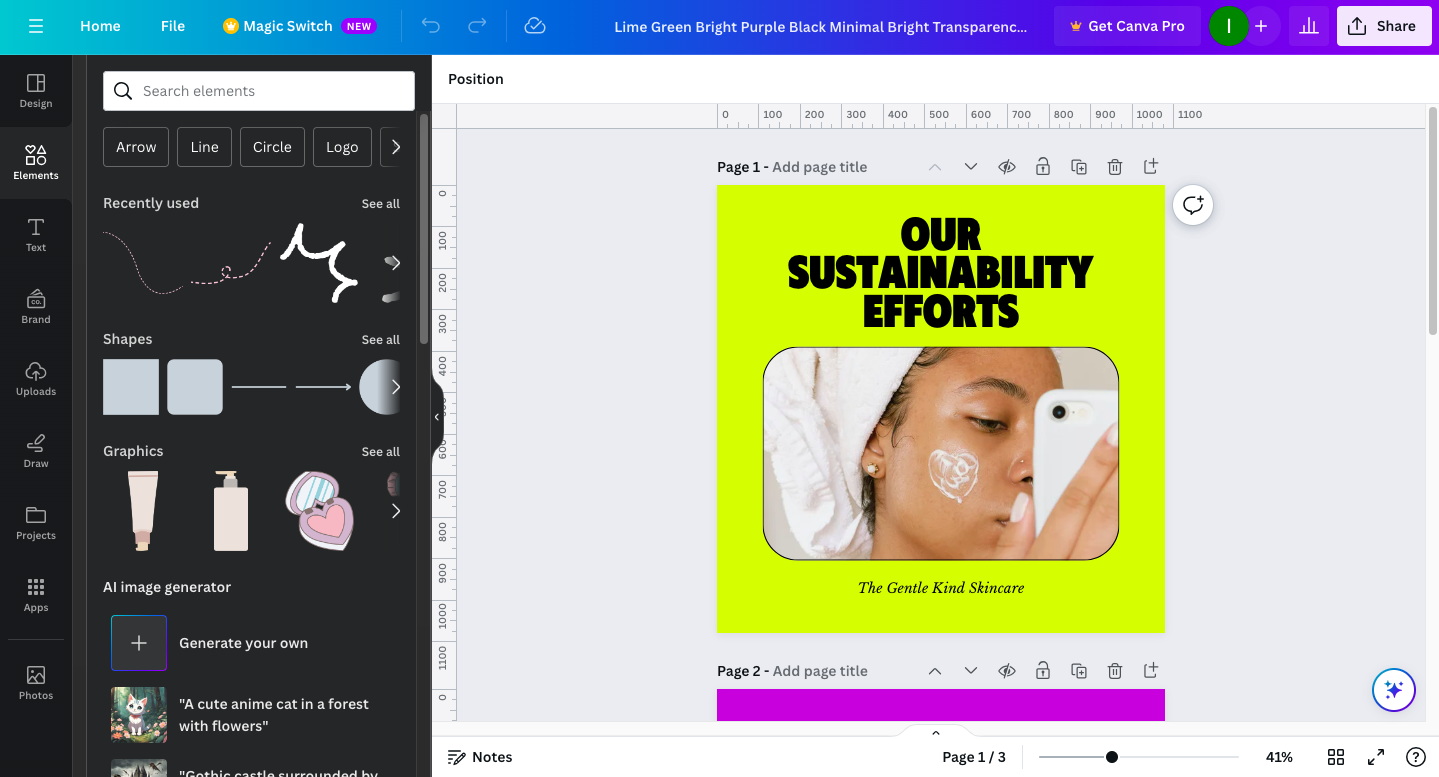
Task: Open the Design panel
Action: point(36,91)
